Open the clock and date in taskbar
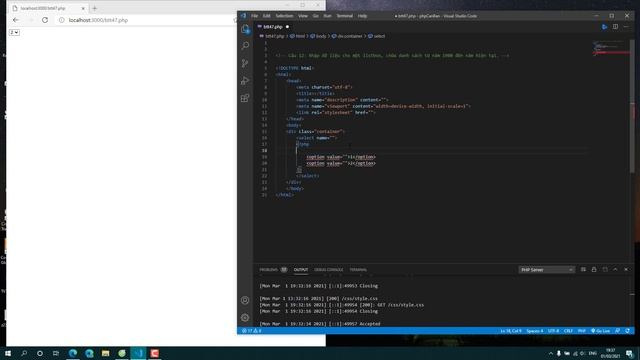Image resolution: width=640 pixels, height=360 pixels. (611, 353)
